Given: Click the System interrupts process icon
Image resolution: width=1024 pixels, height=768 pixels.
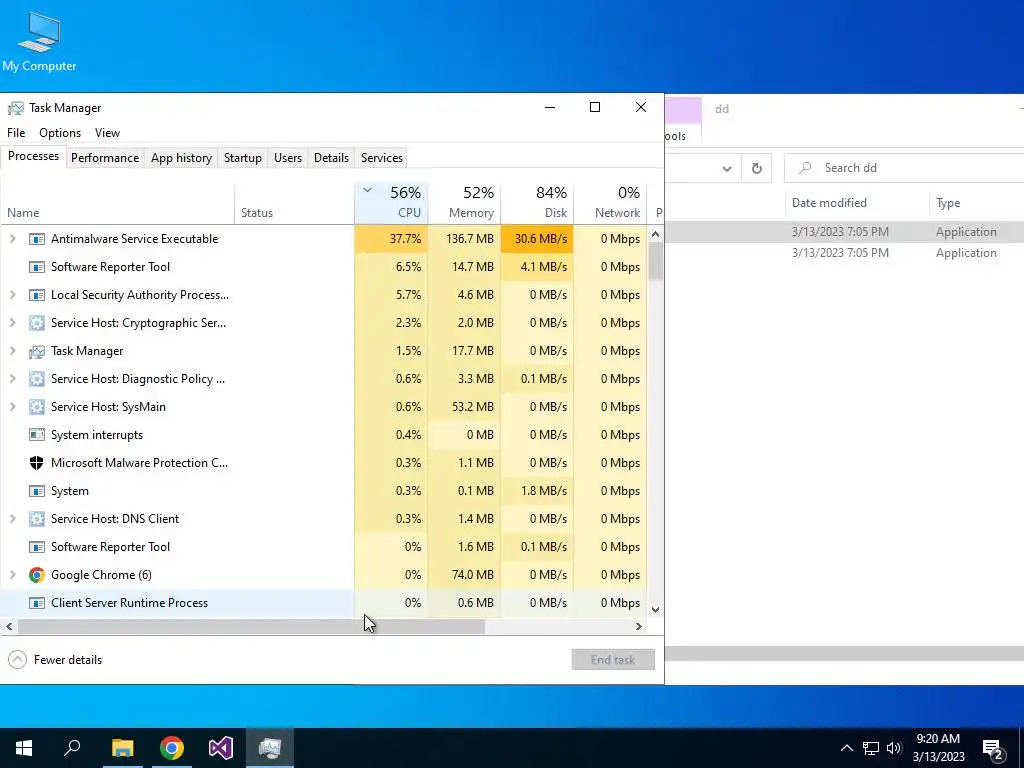Looking at the screenshot, I should pos(37,435).
